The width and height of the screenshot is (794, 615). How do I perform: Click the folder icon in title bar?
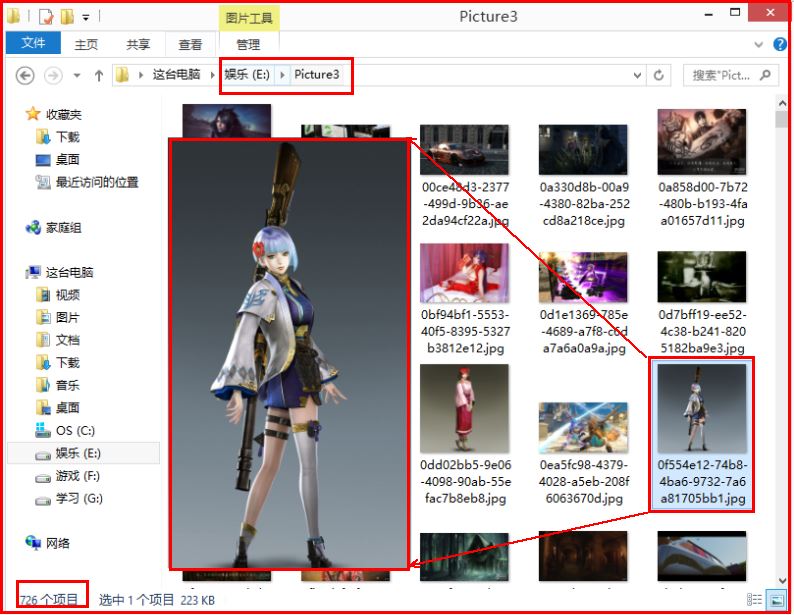14,16
